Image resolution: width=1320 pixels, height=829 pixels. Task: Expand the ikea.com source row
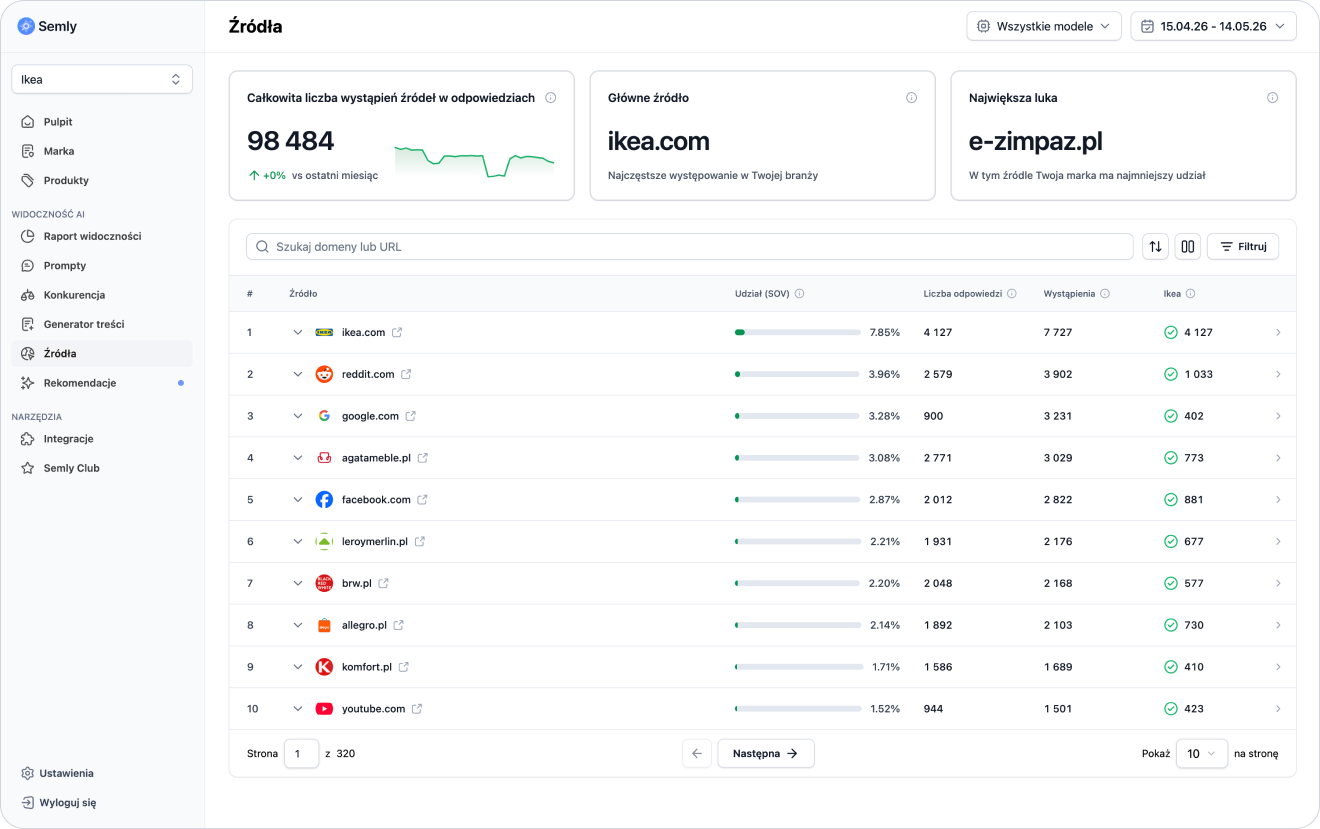pos(298,332)
